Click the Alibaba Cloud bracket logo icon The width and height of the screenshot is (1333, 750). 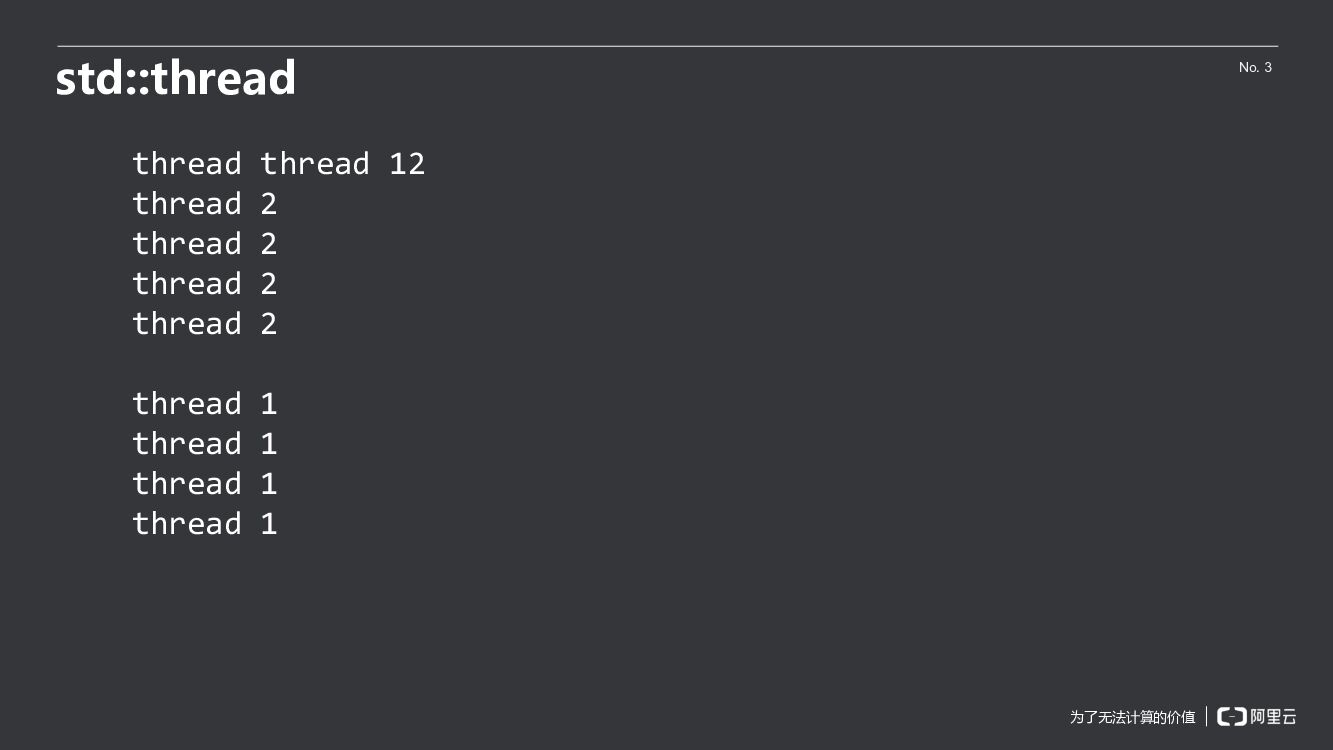click(1231, 716)
